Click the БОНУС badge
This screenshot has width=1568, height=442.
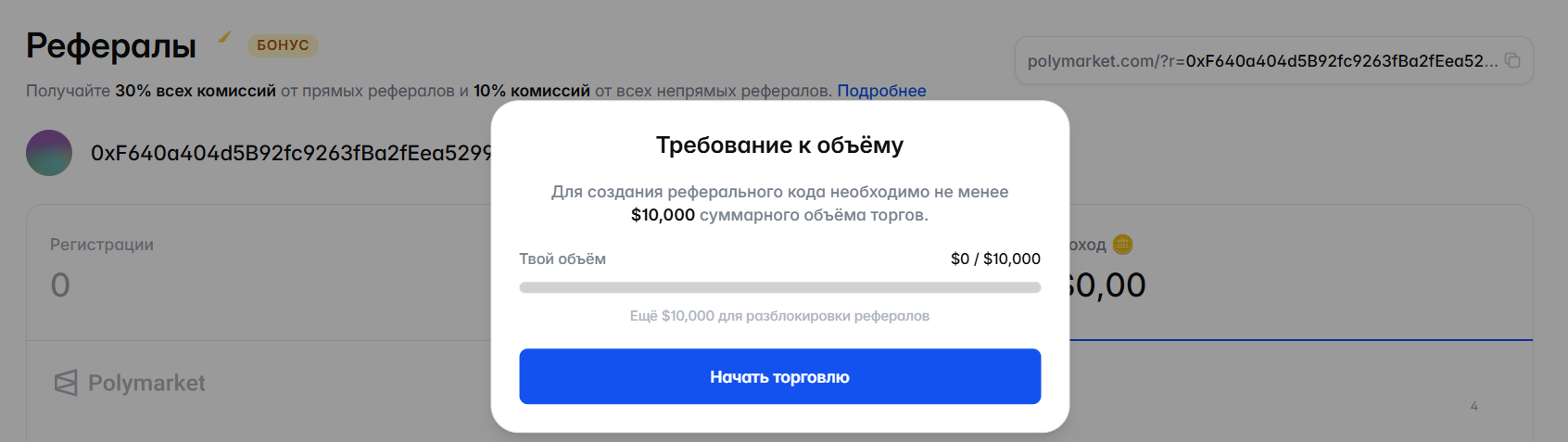pyautogui.click(x=283, y=45)
